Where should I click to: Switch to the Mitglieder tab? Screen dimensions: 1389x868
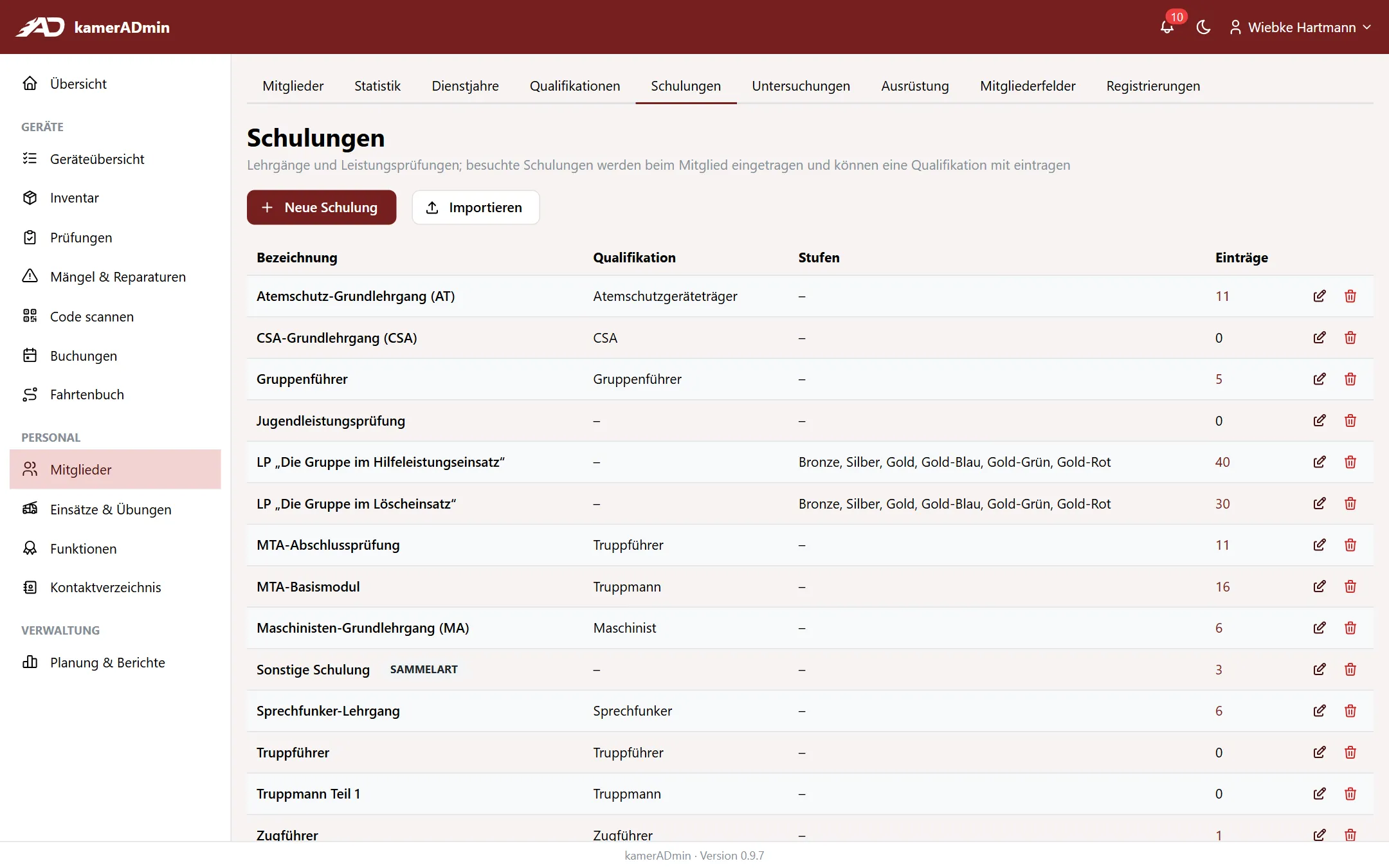293,86
